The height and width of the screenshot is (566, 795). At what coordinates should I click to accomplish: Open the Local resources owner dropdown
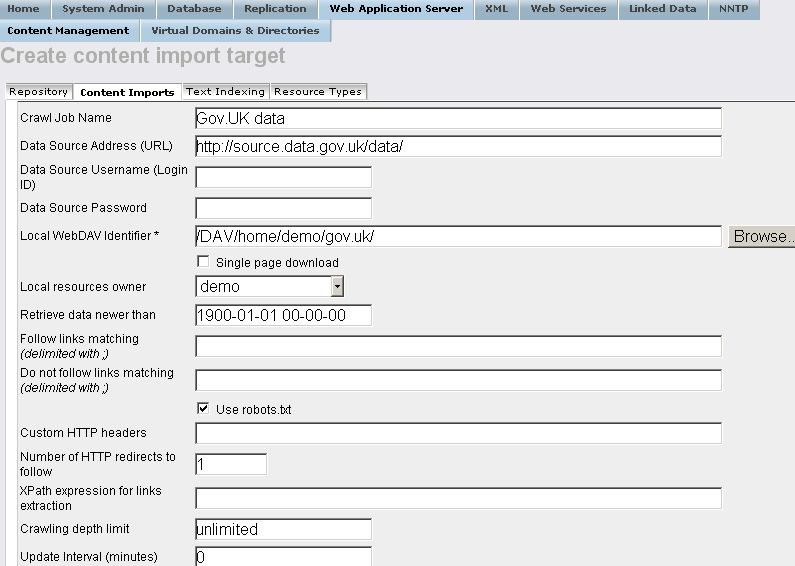pyautogui.click(x=337, y=287)
